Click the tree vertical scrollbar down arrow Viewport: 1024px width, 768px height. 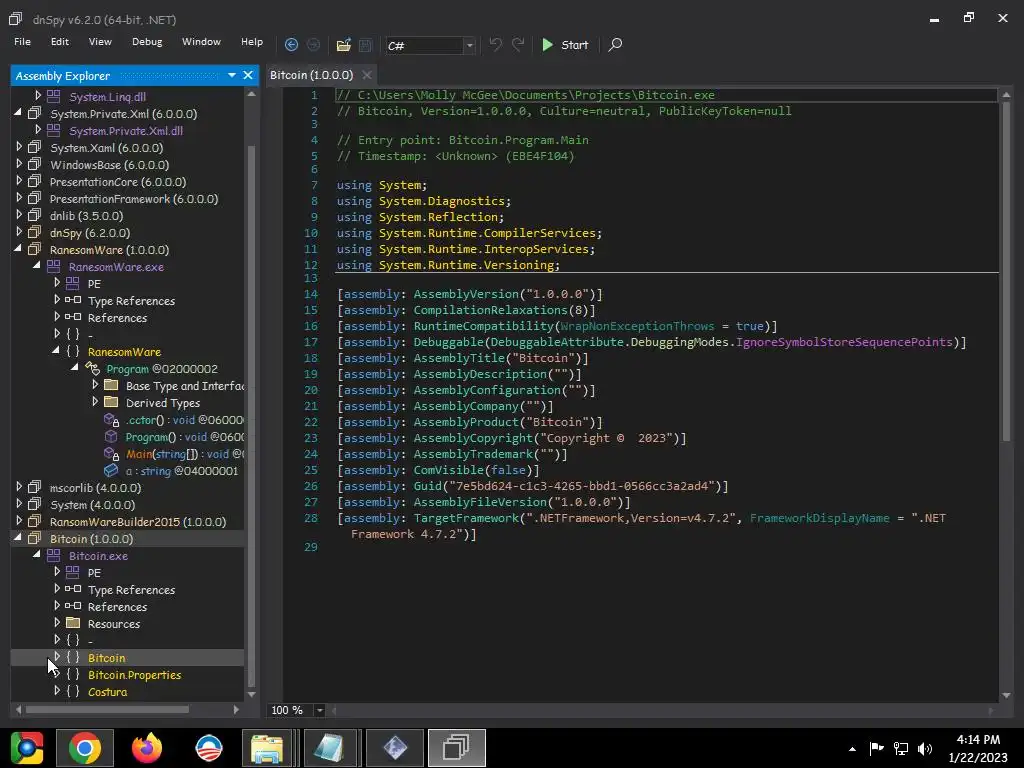pyautogui.click(x=251, y=694)
